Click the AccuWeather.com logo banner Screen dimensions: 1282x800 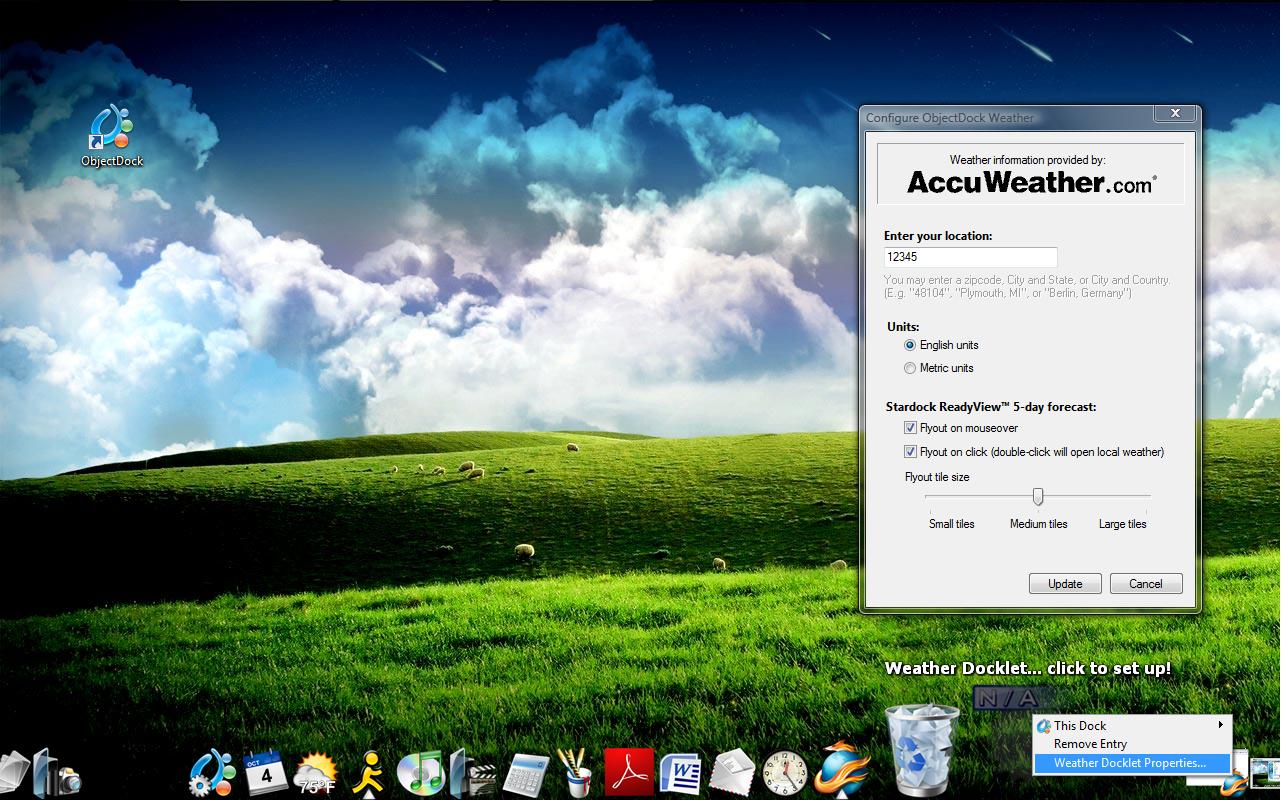[x=1030, y=174]
